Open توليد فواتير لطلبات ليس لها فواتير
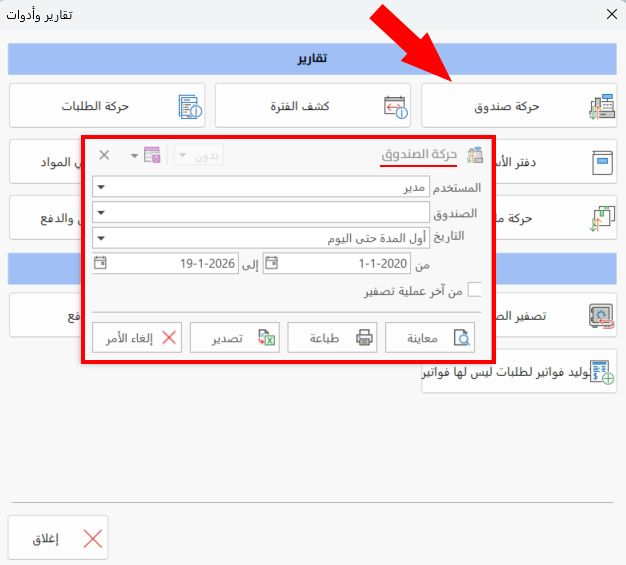The height and width of the screenshot is (565, 626). pyautogui.click(x=519, y=371)
